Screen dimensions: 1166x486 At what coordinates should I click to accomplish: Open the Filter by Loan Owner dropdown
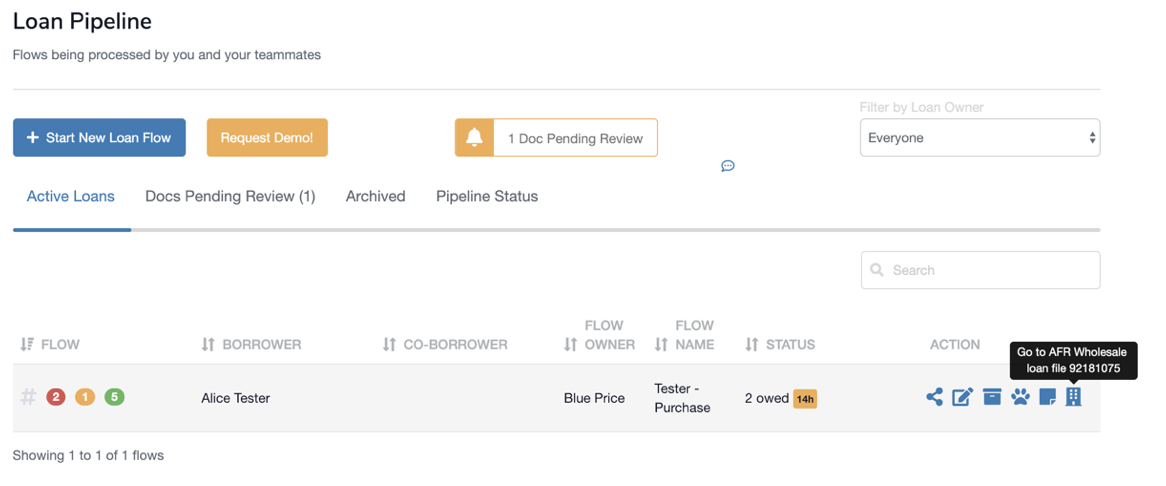[x=979, y=138]
